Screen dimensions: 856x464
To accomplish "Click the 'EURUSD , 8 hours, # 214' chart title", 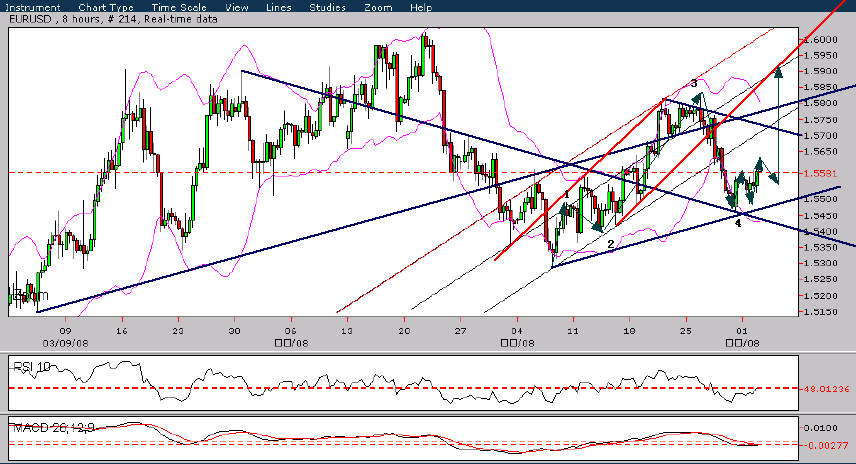I will 113,19.
